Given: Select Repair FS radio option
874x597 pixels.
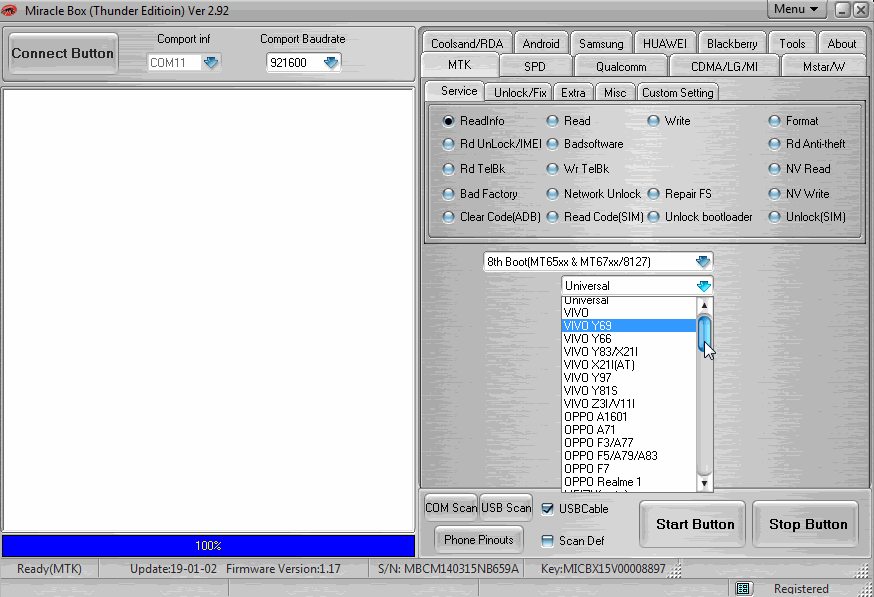Looking at the screenshot, I should click(x=653, y=194).
